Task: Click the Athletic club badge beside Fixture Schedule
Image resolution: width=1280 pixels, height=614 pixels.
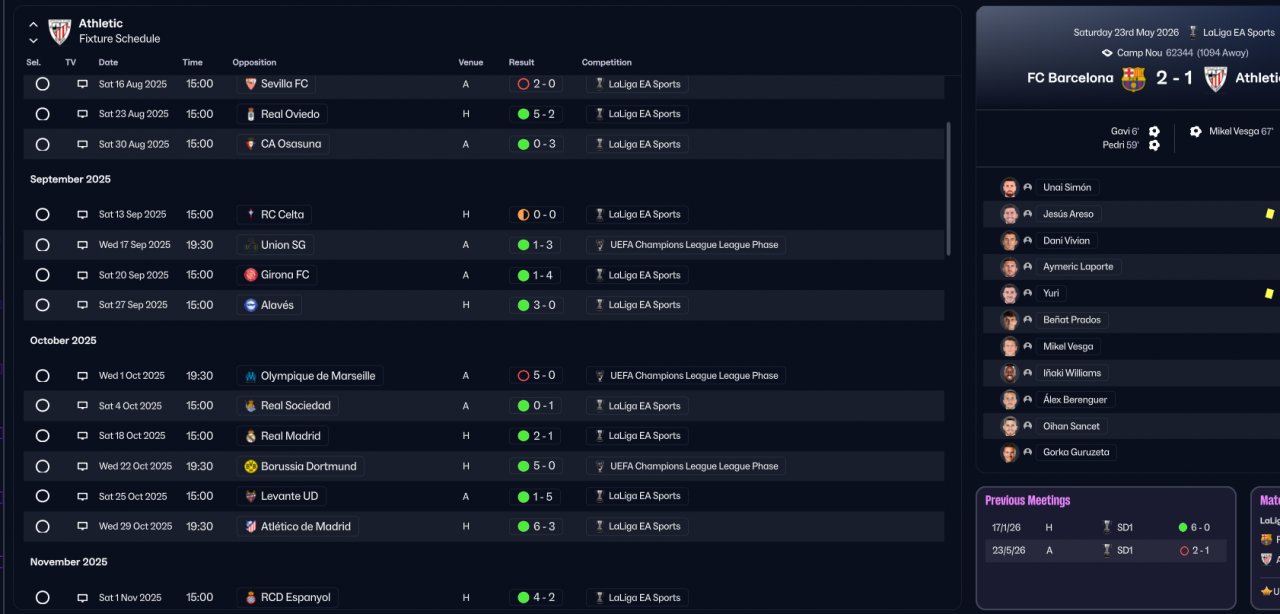Action: pos(60,31)
